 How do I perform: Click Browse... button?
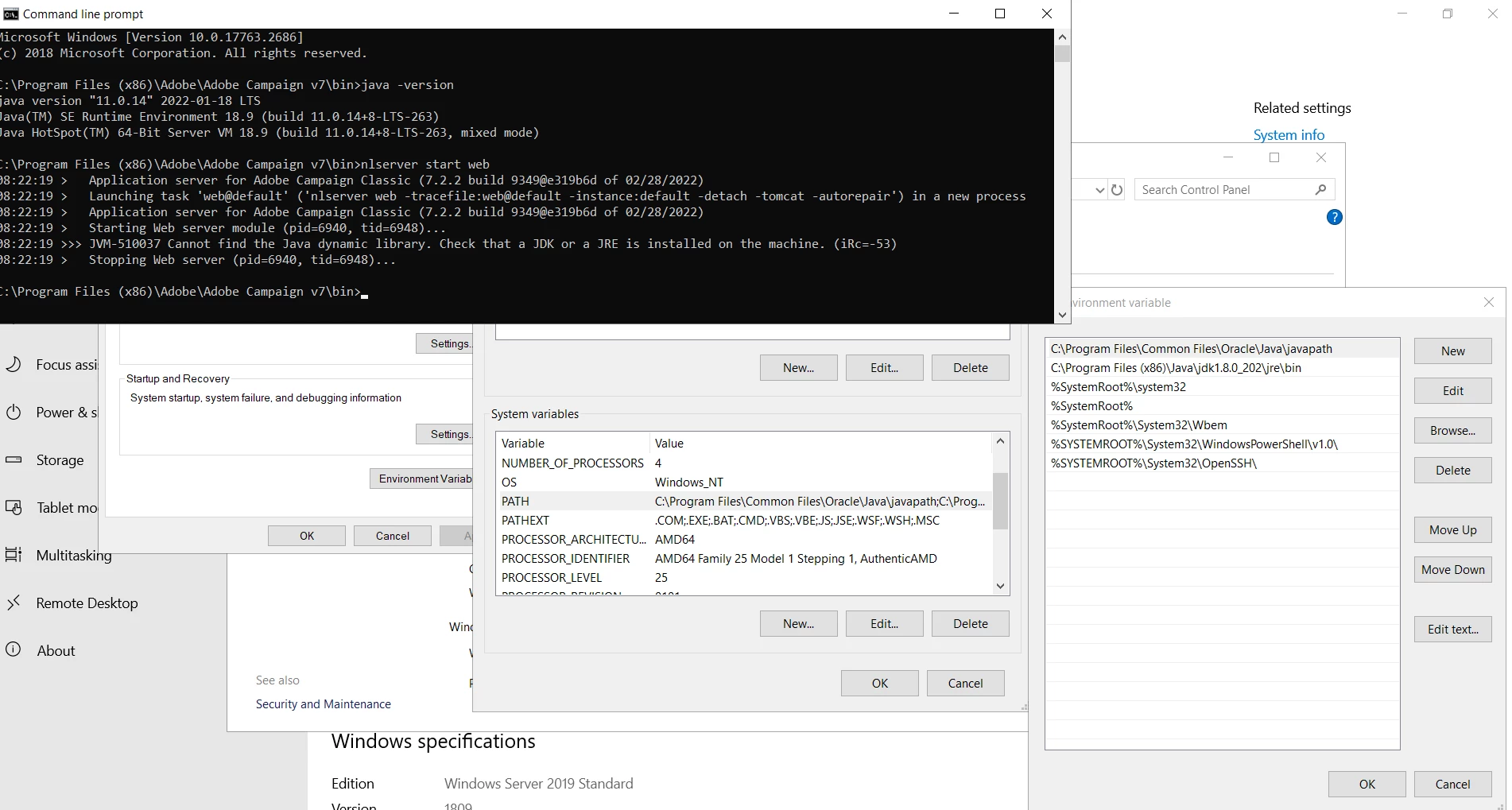(x=1452, y=430)
